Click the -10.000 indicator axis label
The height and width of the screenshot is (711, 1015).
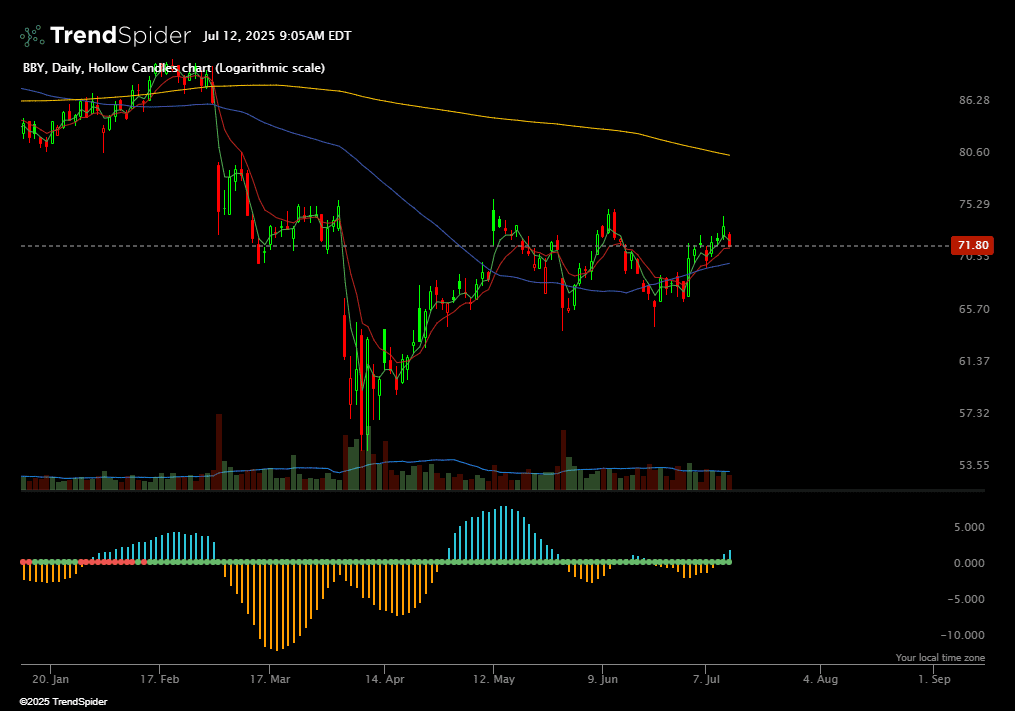[965, 635]
